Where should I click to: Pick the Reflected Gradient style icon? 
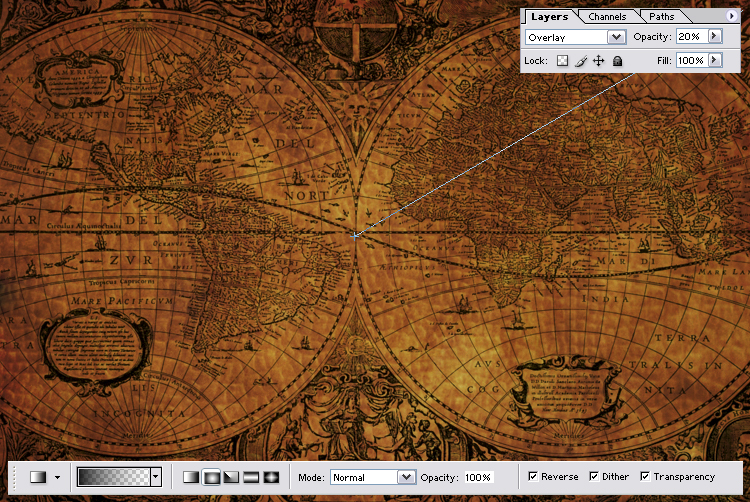[x=250, y=477]
